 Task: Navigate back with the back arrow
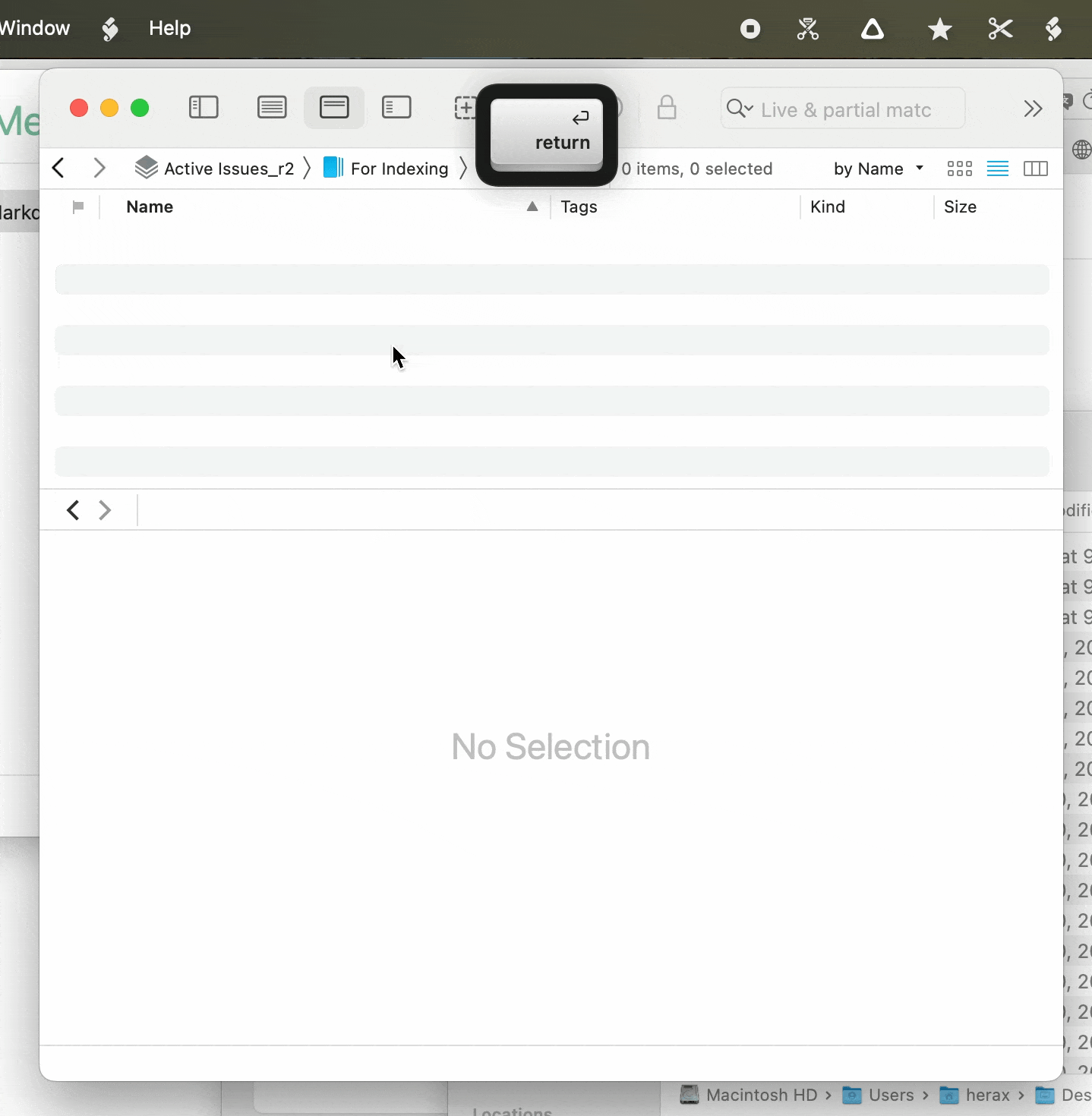coord(58,168)
